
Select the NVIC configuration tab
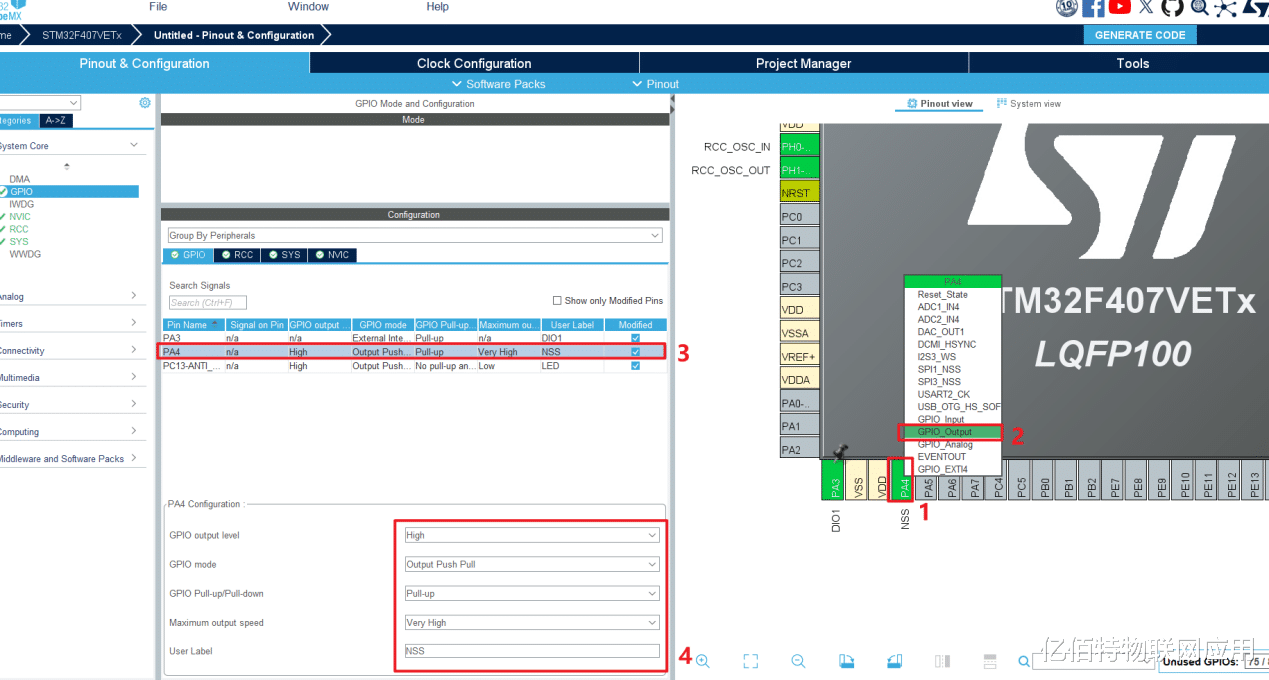click(x=332, y=255)
